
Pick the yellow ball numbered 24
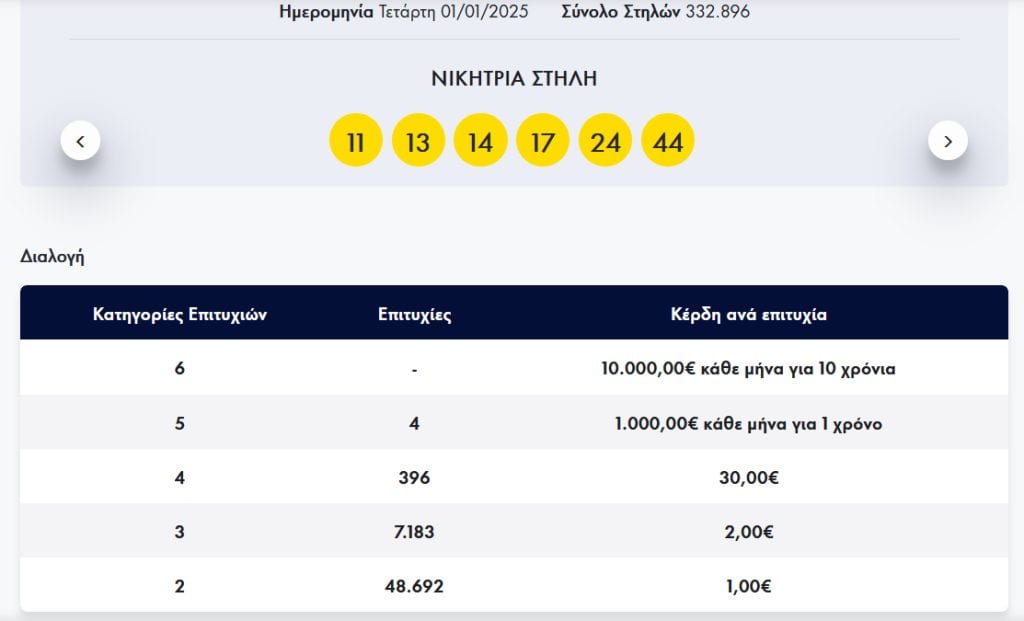[x=605, y=142]
